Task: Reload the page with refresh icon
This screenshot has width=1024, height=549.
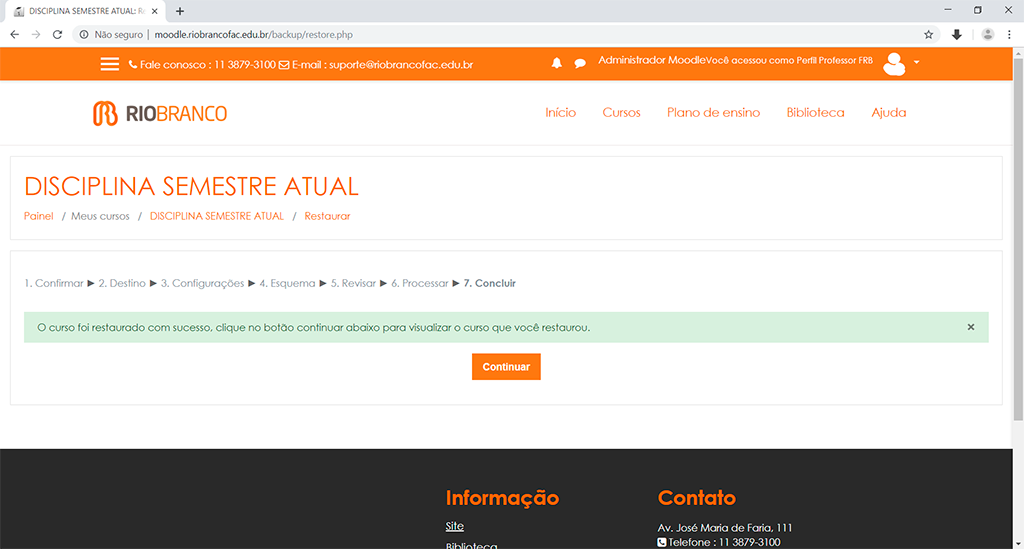Action: [x=57, y=35]
